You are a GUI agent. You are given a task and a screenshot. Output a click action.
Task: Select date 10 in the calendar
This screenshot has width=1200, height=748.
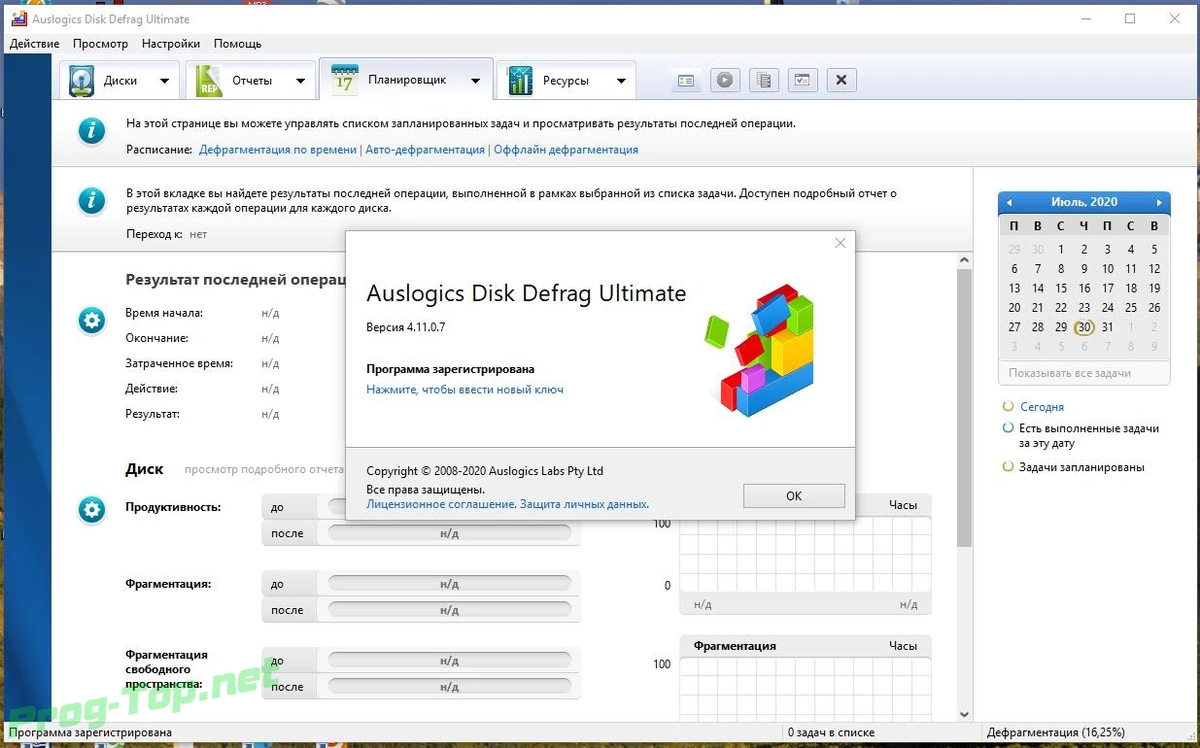1108,269
